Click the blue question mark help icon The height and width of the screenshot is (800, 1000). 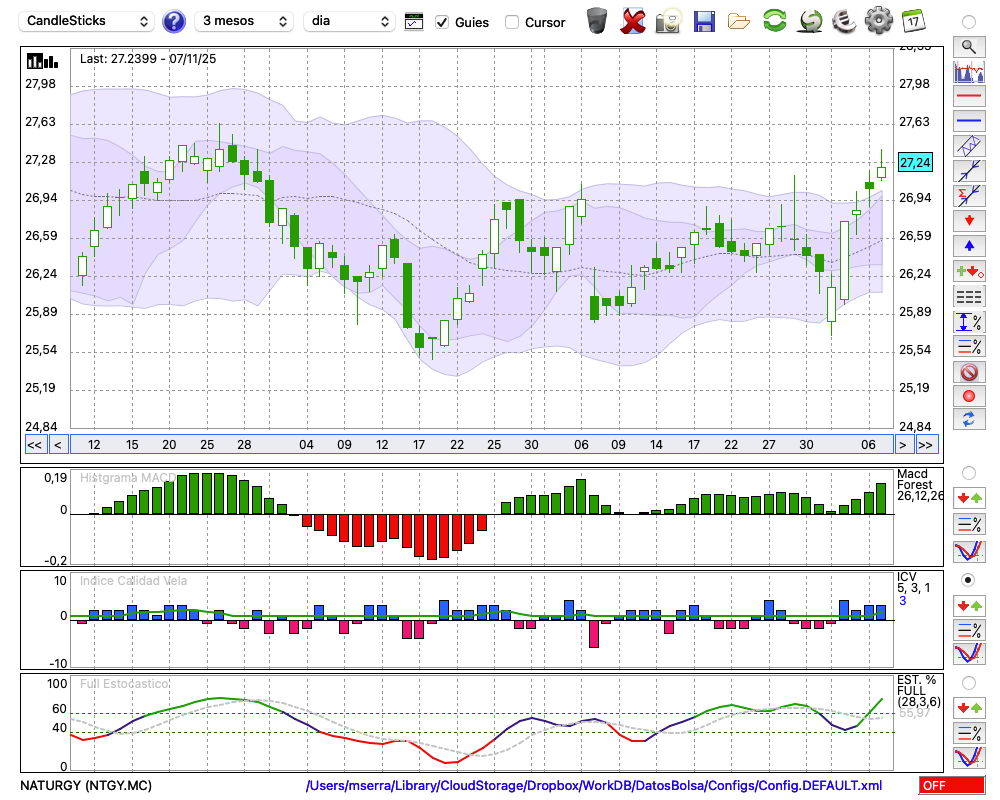174,21
